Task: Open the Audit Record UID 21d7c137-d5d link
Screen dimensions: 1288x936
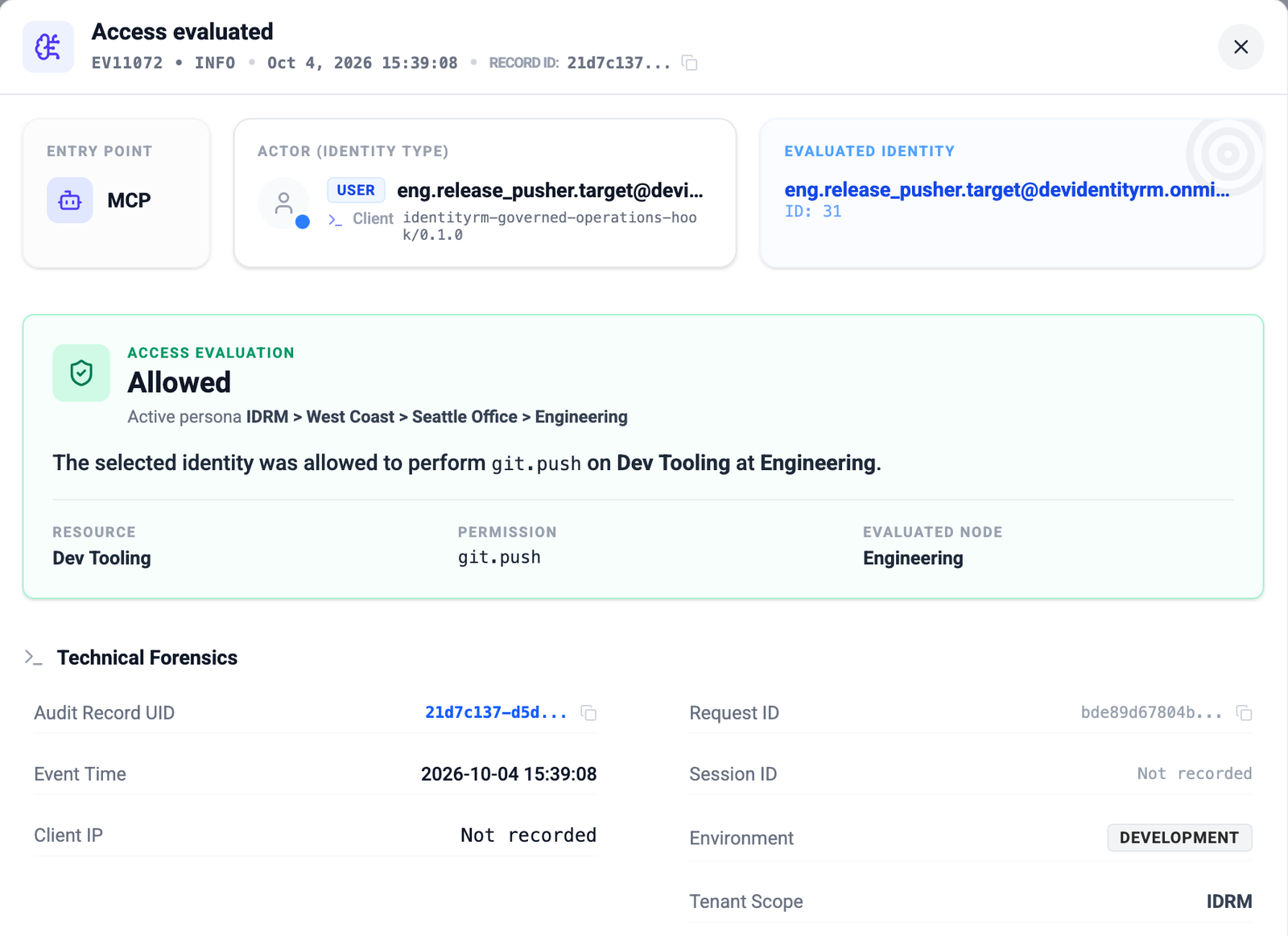Action: 496,712
